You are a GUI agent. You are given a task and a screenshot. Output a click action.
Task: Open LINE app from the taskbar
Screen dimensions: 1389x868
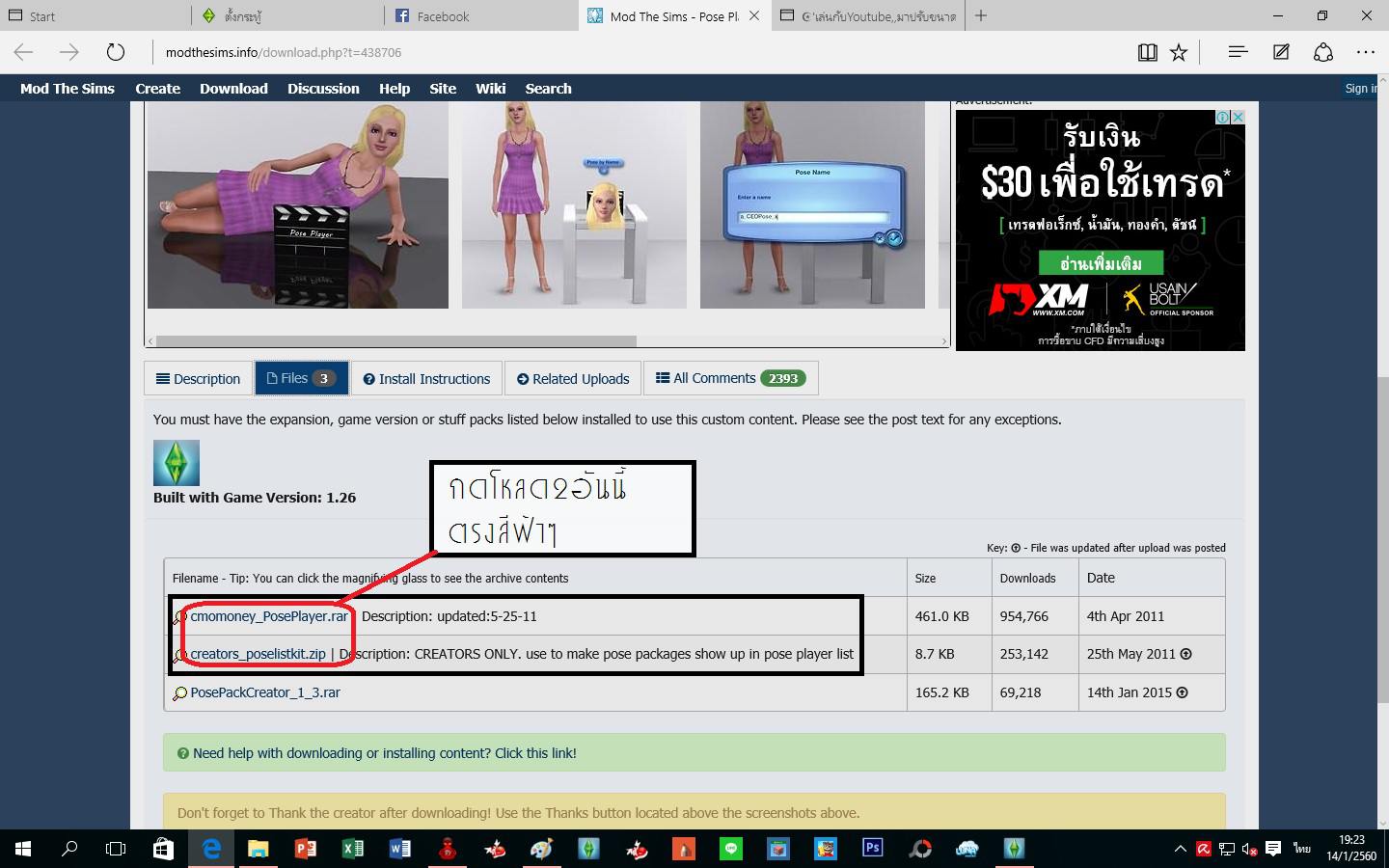731,849
